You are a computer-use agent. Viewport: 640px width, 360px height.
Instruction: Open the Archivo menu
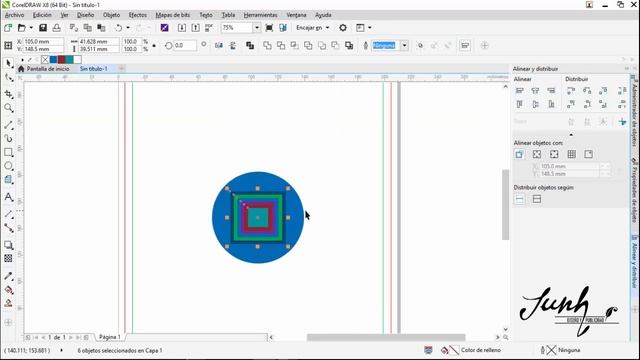click(x=14, y=15)
